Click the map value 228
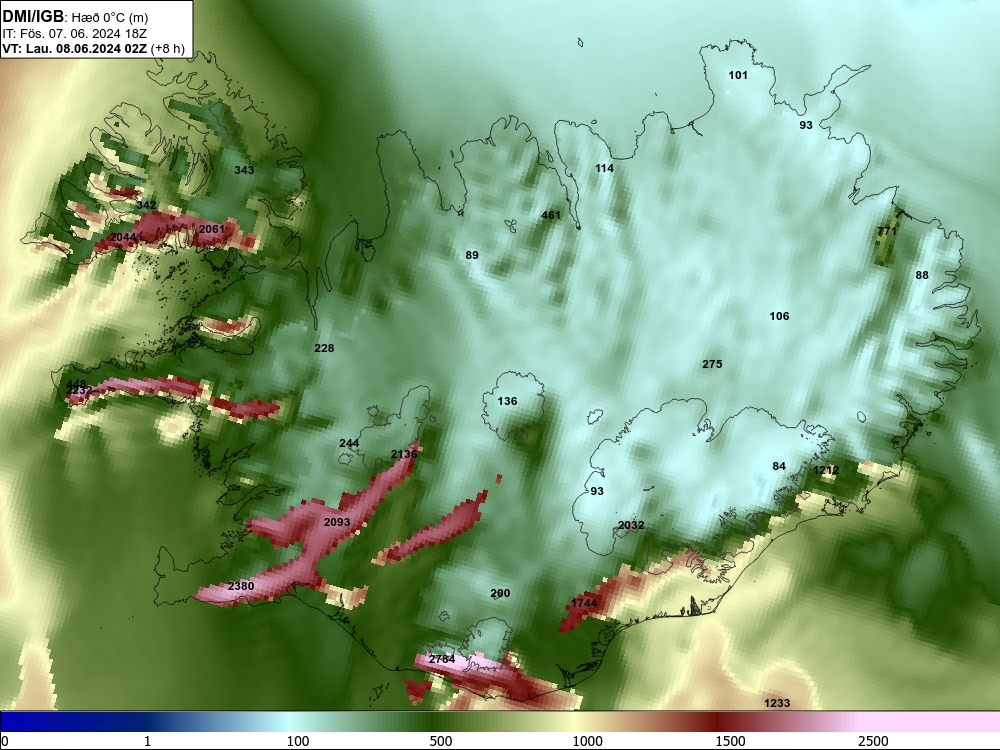The height and width of the screenshot is (750, 1000). tap(324, 348)
